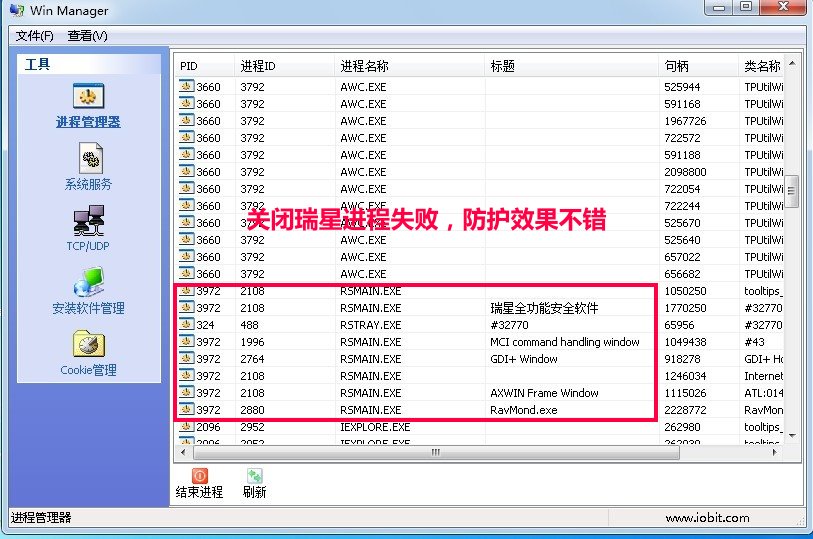Screen dimensions: 813x539
Task: Select row icon for handle 525944 AWC.EXE
Action: coord(187,86)
